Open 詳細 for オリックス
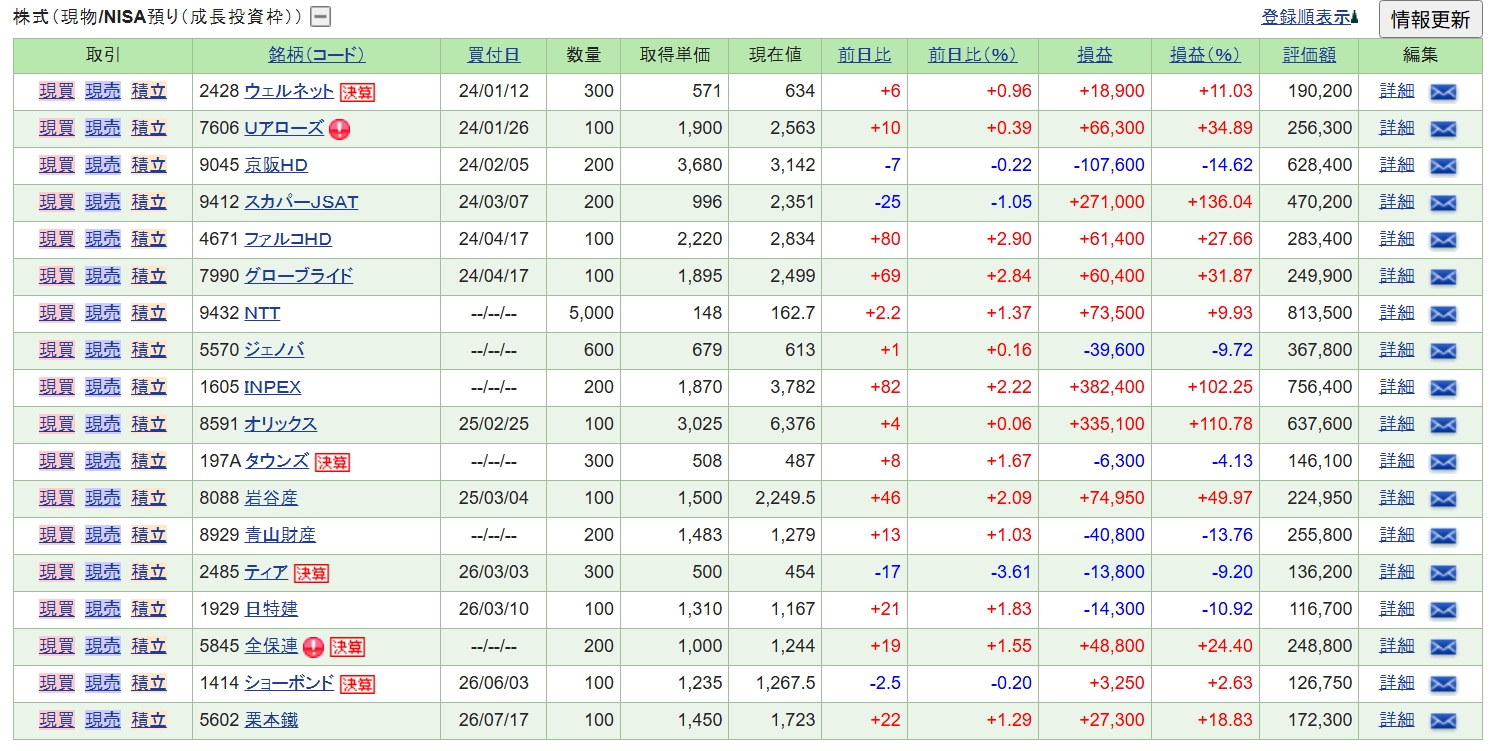The height and width of the screenshot is (751, 1500). coord(1397,424)
